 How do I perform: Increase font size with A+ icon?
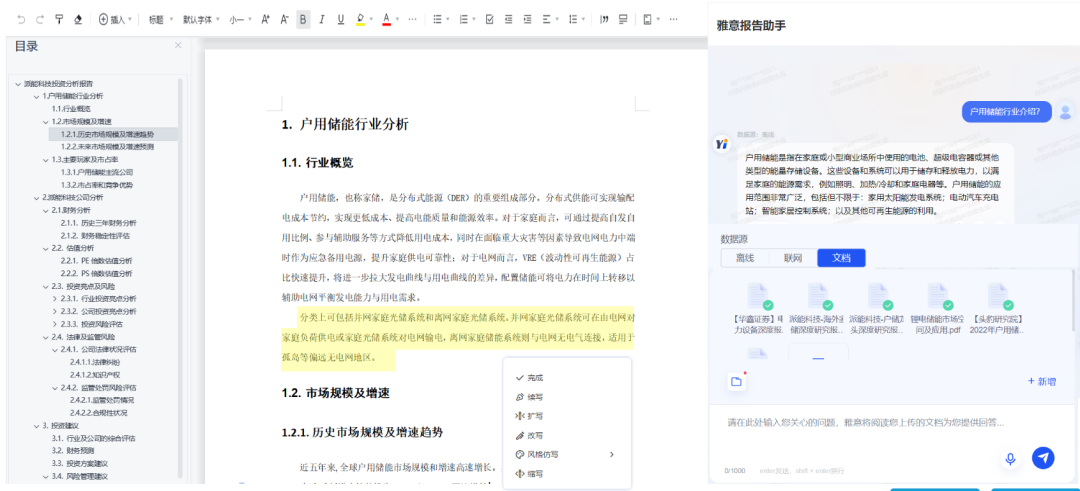[x=265, y=19]
